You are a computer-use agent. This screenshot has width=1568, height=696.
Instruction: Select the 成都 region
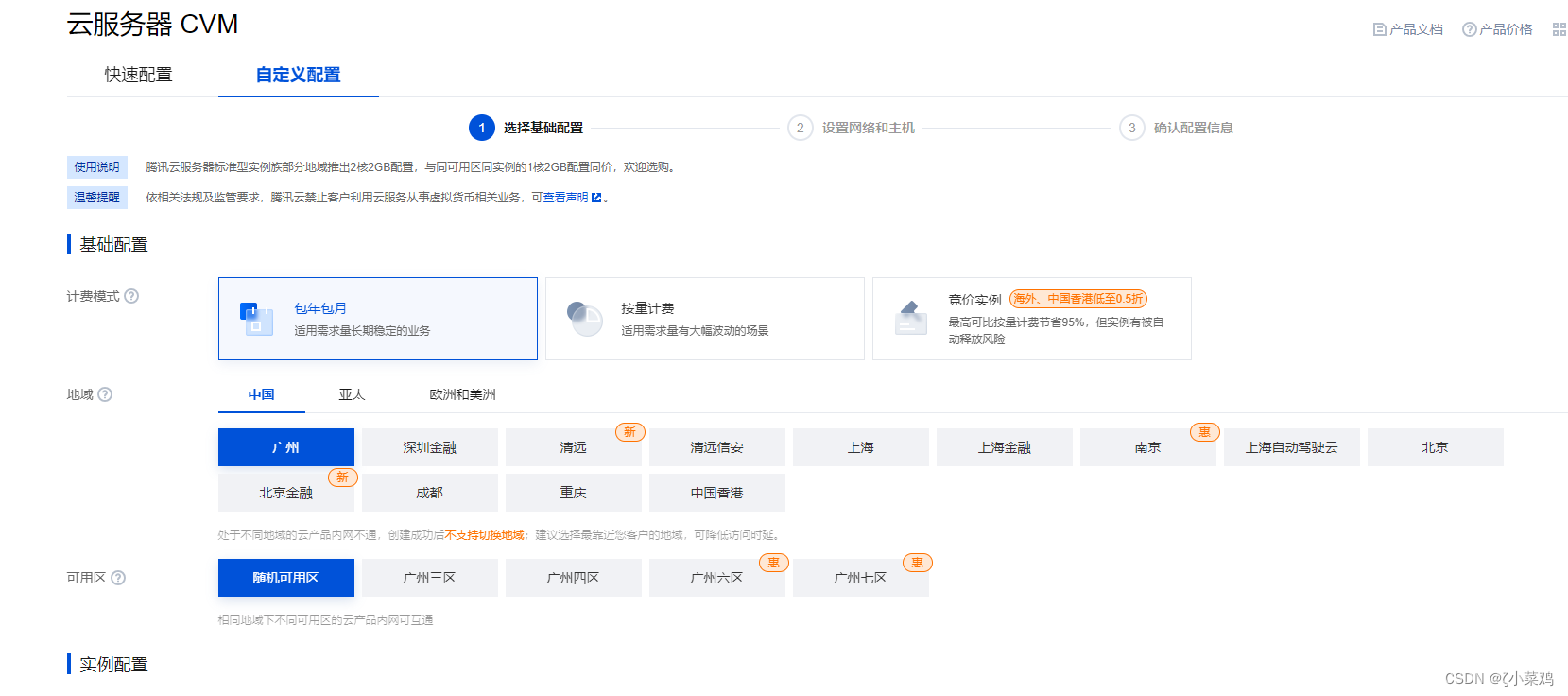click(430, 493)
